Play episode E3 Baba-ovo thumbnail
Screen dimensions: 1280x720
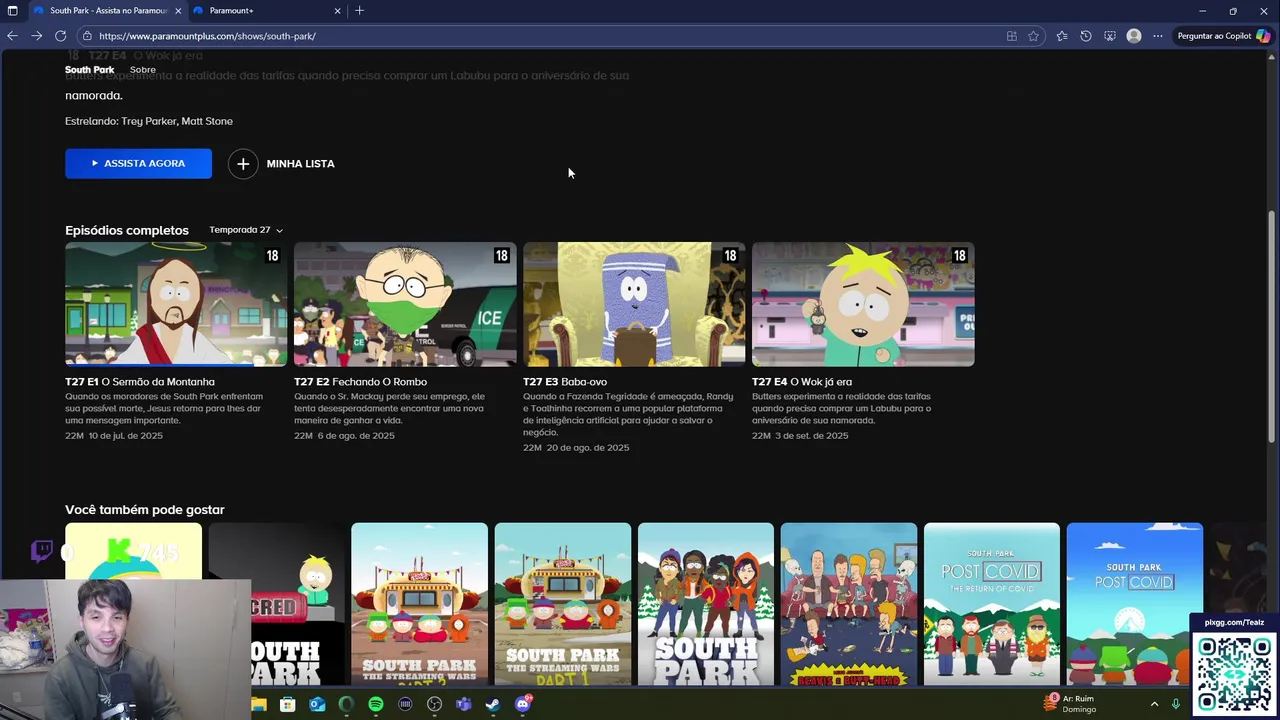point(634,304)
